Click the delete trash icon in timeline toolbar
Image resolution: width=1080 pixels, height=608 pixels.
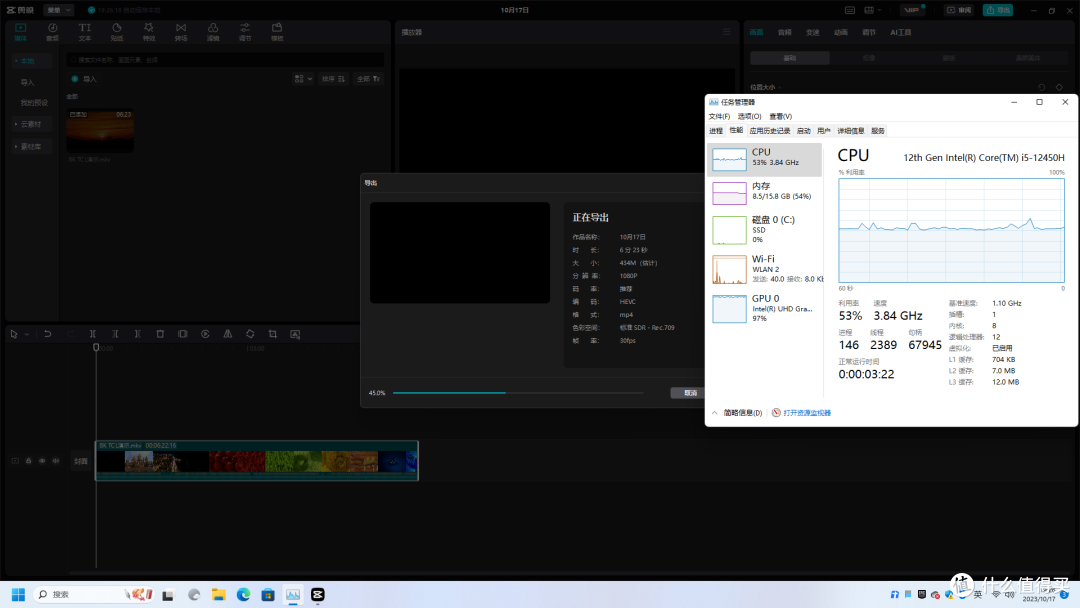(x=160, y=334)
